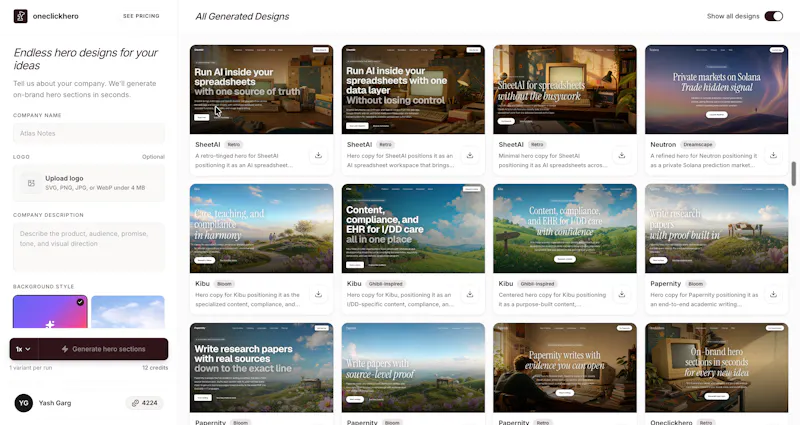Download the centered Kibu Ghibli-inspired design
Viewport: 800px width, 425px height.
(622, 294)
